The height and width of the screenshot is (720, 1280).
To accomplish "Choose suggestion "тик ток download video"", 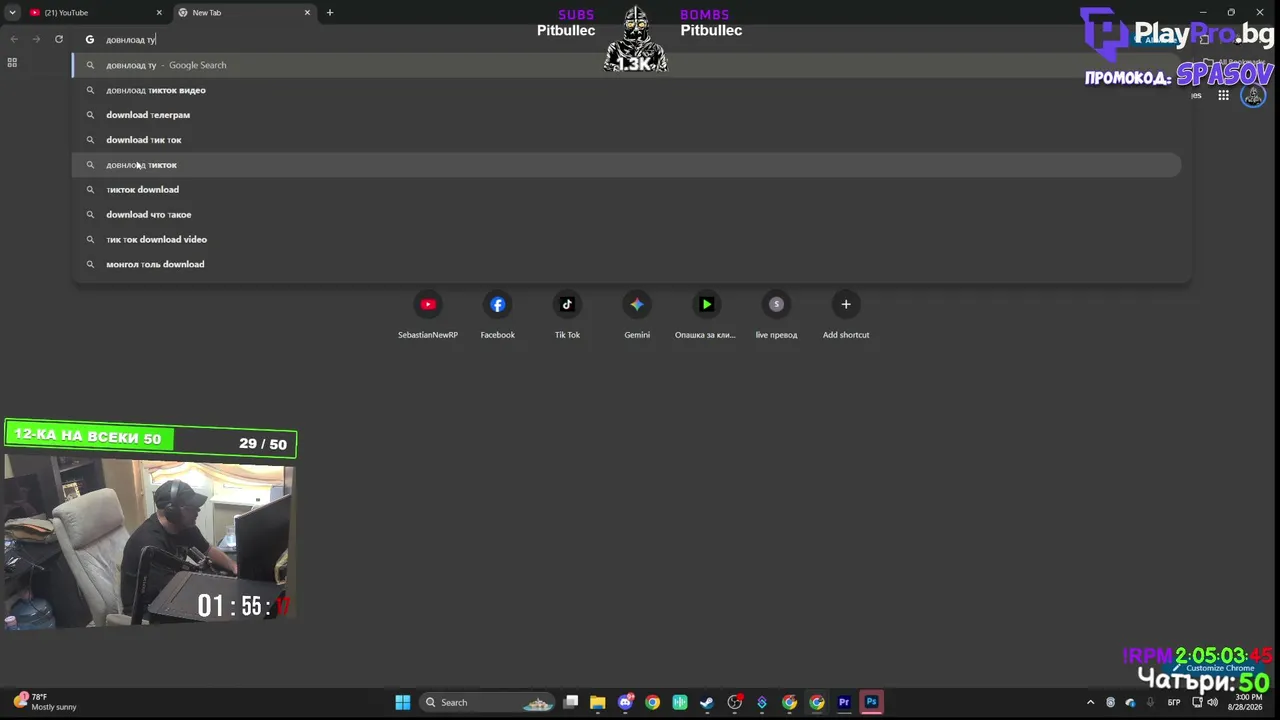I will [x=626, y=239].
